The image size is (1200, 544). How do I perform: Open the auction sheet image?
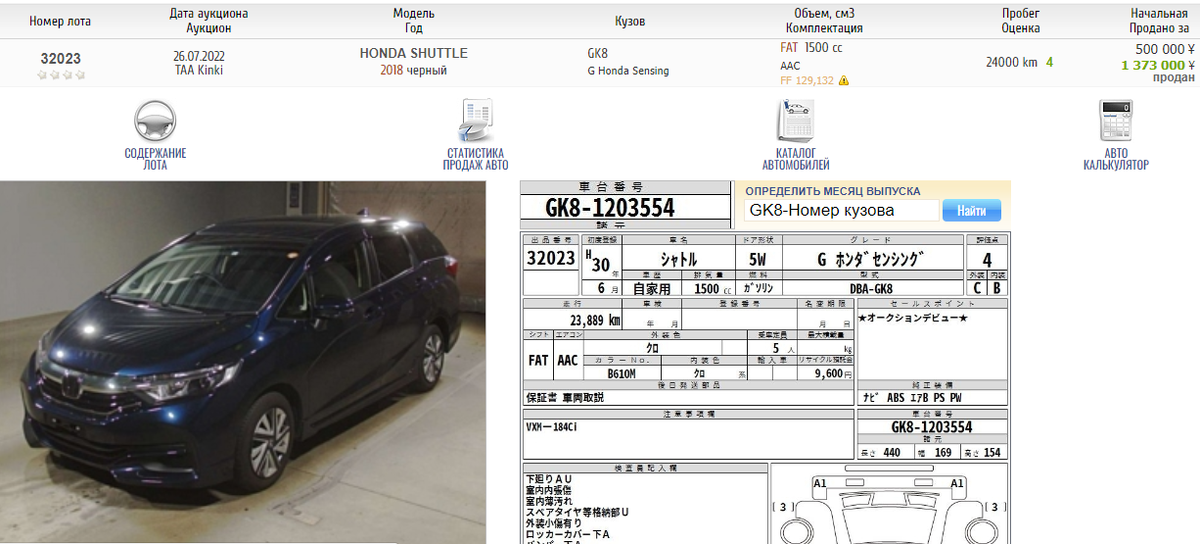point(766,362)
